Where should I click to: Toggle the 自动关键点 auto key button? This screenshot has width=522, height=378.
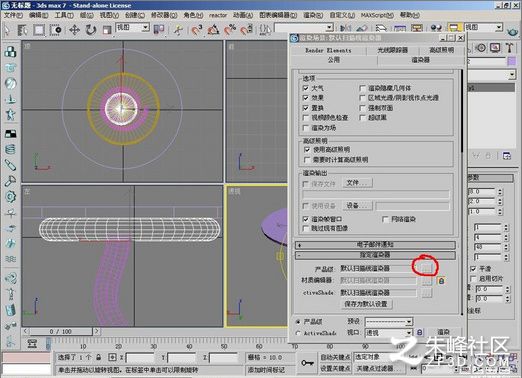click(335, 357)
